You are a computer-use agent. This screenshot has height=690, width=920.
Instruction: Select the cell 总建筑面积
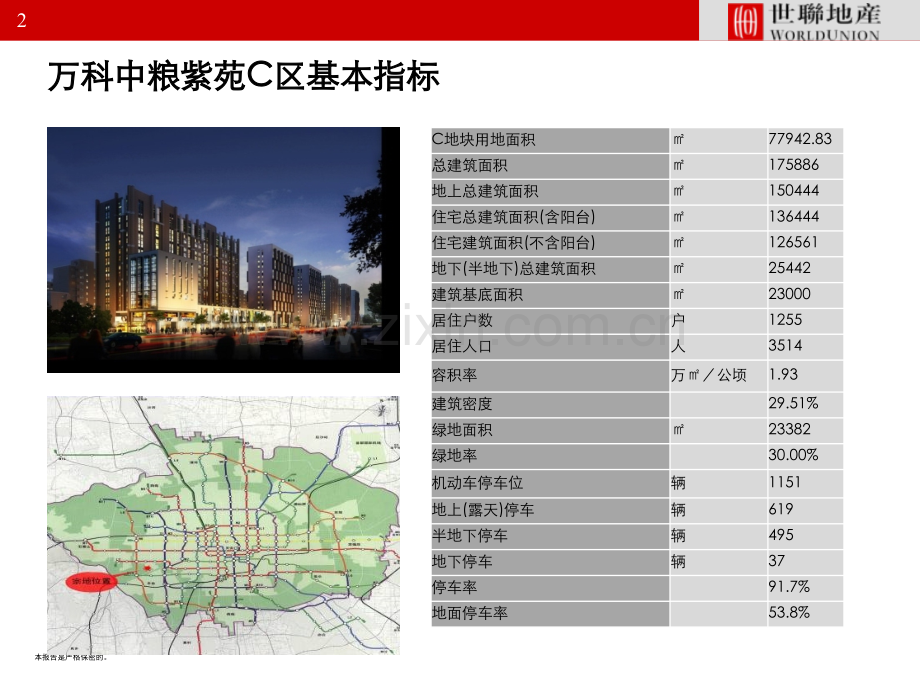[550, 165]
